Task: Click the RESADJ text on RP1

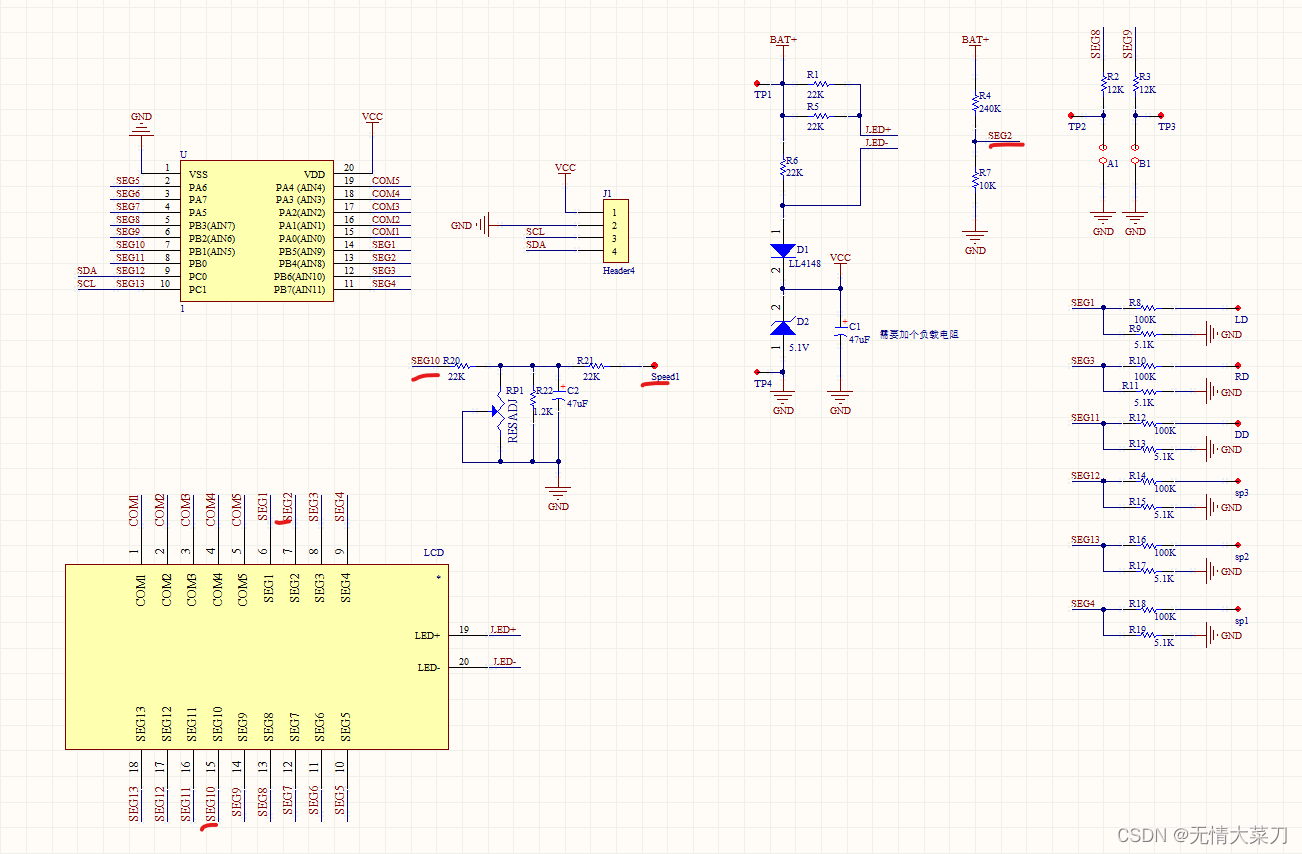Action: point(514,420)
